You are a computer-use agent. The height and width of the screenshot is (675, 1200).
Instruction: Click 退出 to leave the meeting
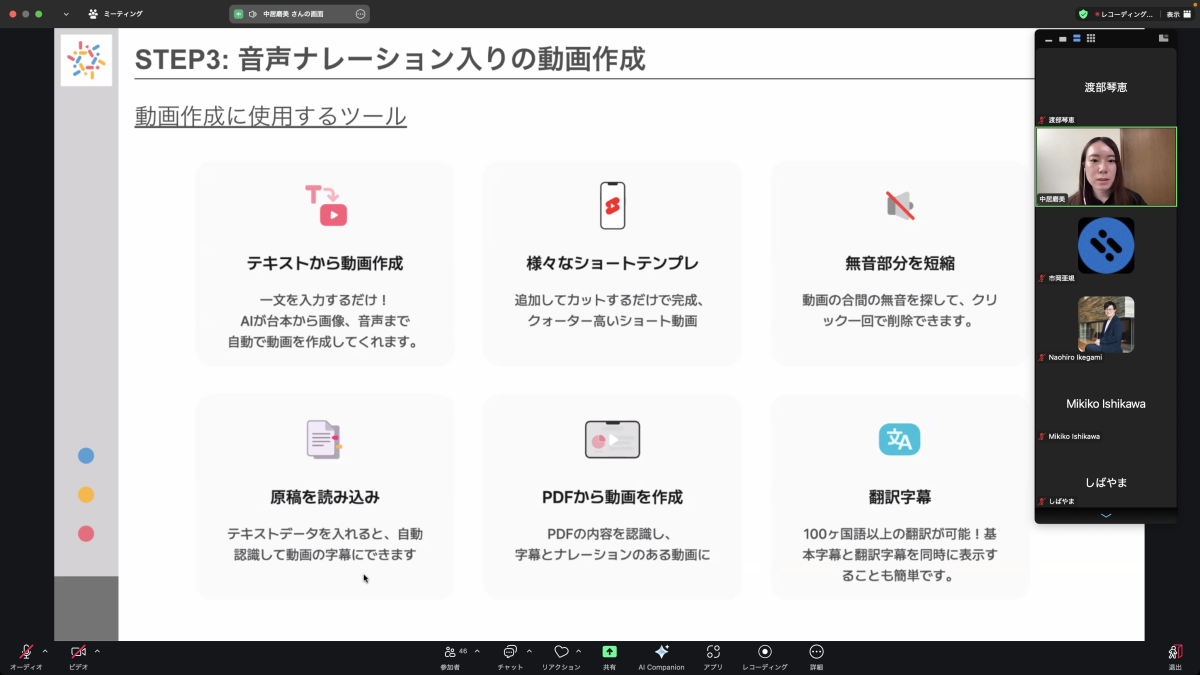[x=1174, y=654]
